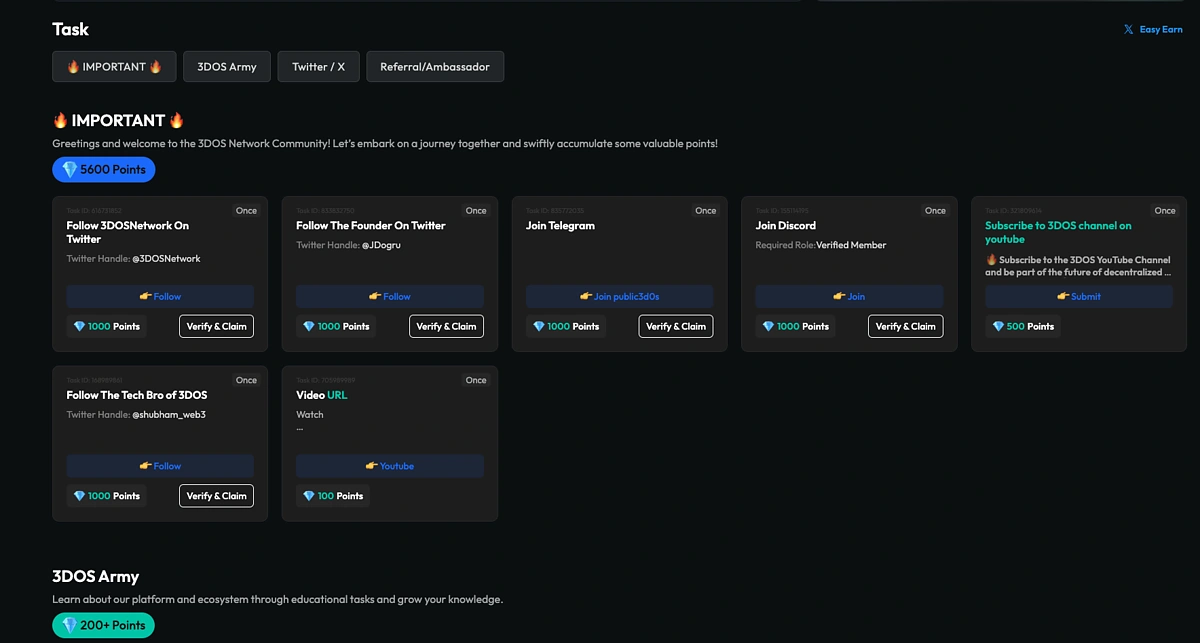Verify & Claim the Follow 3DOSNetwork task

[x=217, y=327]
